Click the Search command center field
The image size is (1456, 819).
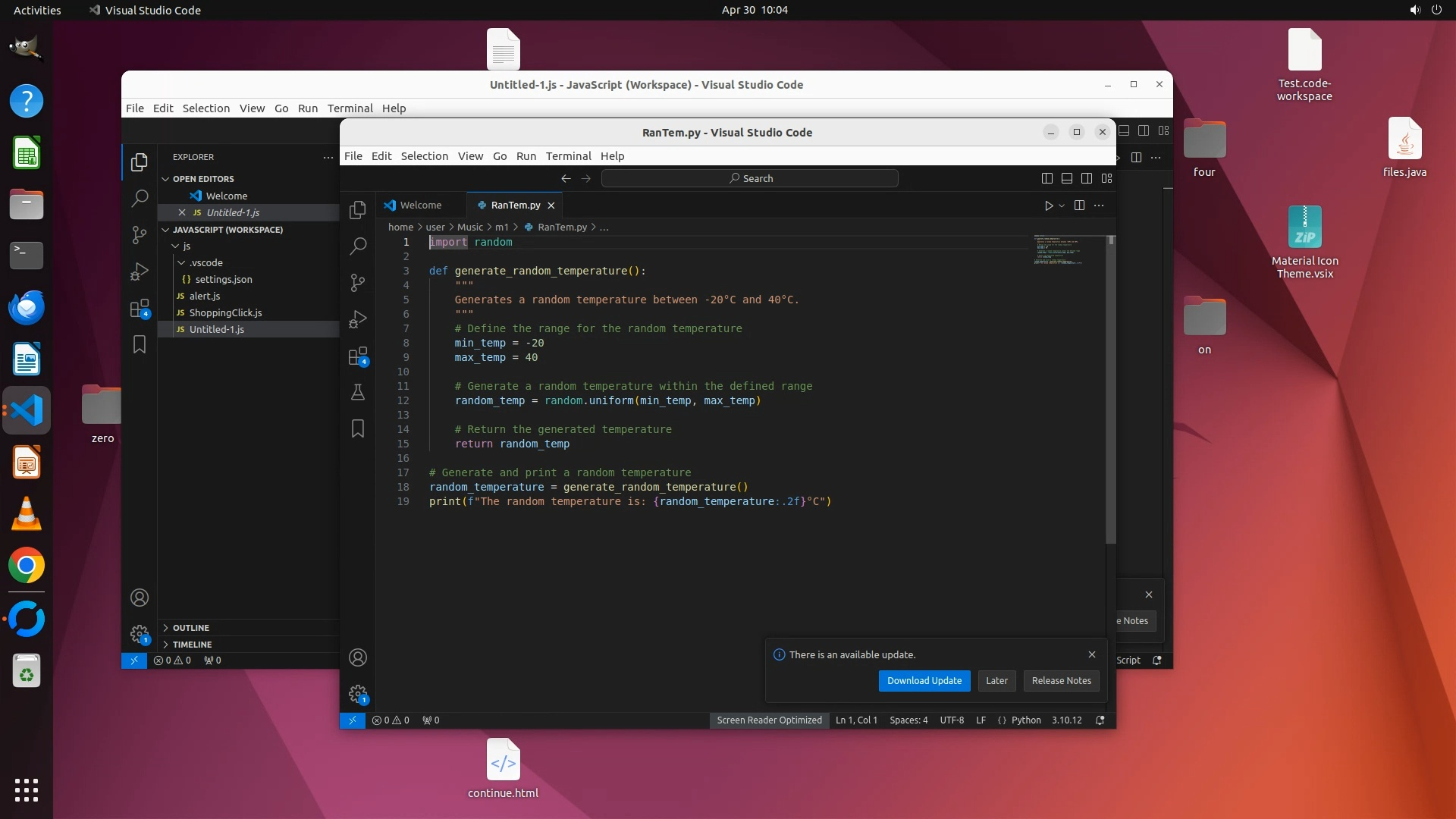click(749, 178)
